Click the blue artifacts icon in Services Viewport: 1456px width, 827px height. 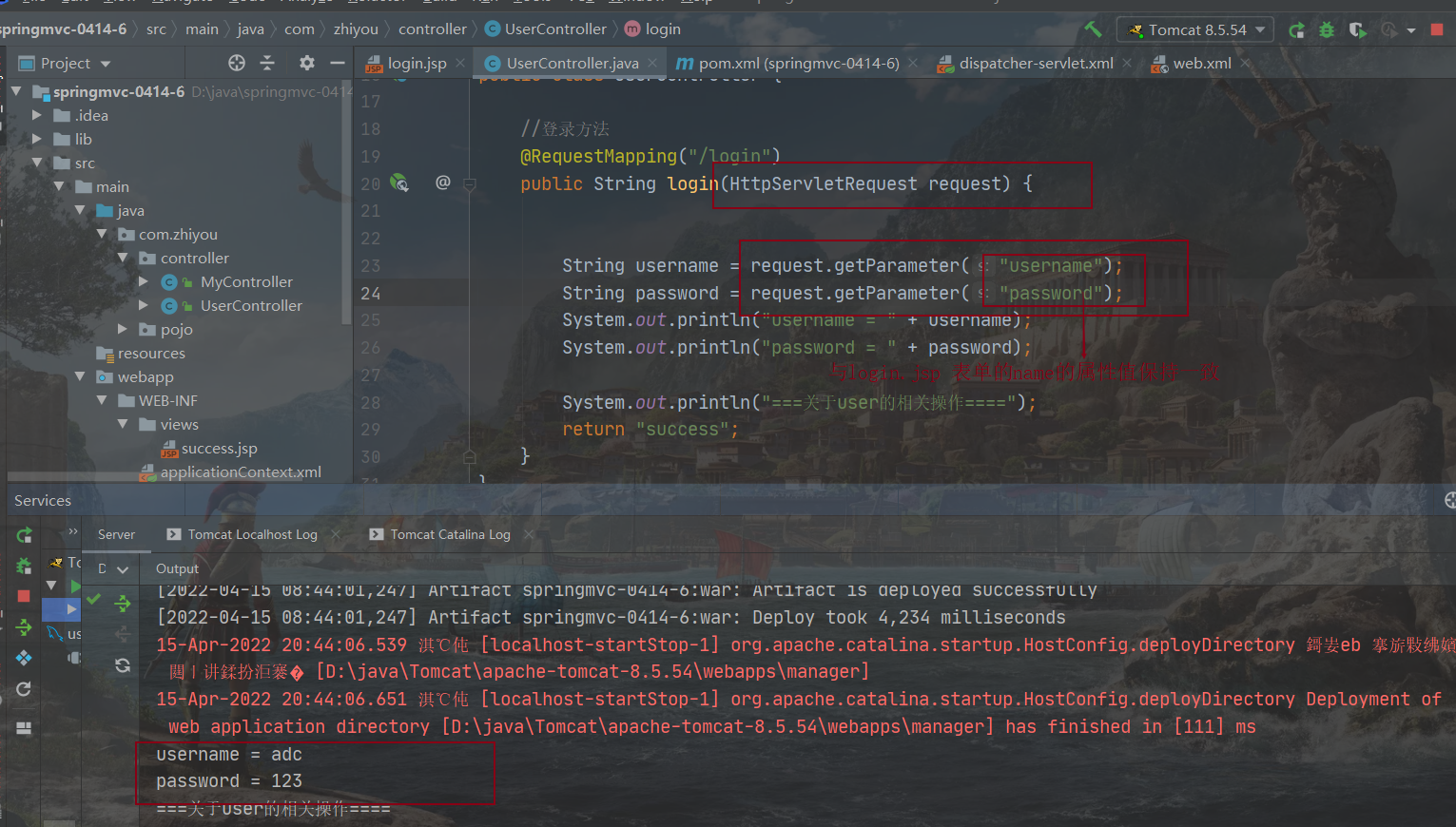click(x=24, y=658)
